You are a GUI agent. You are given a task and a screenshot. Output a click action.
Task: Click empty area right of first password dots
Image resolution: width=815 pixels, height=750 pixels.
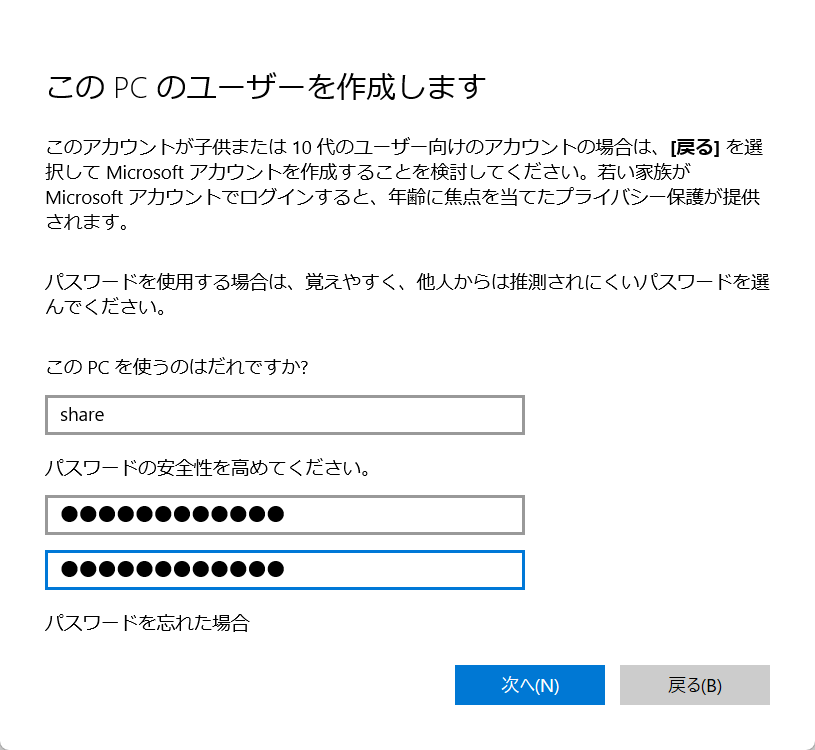[x=403, y=515]
